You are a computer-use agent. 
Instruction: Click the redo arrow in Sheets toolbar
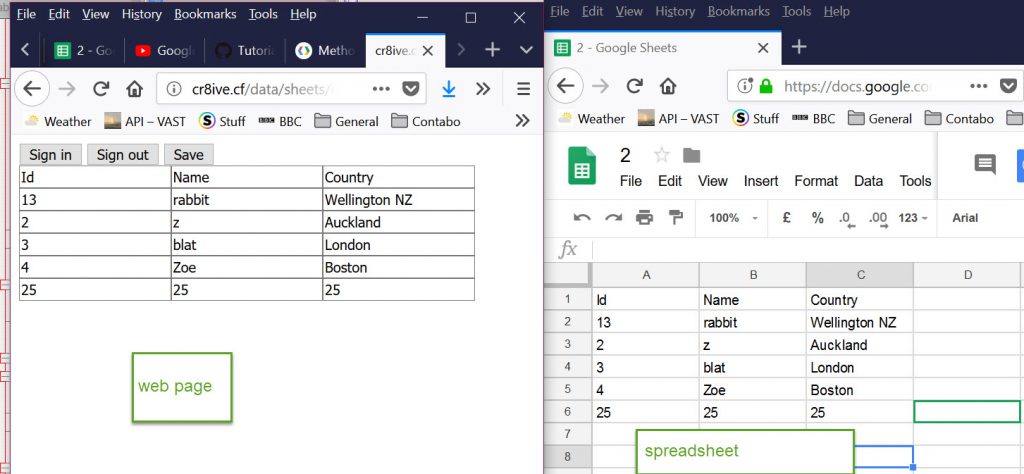[x=612, y=218]
